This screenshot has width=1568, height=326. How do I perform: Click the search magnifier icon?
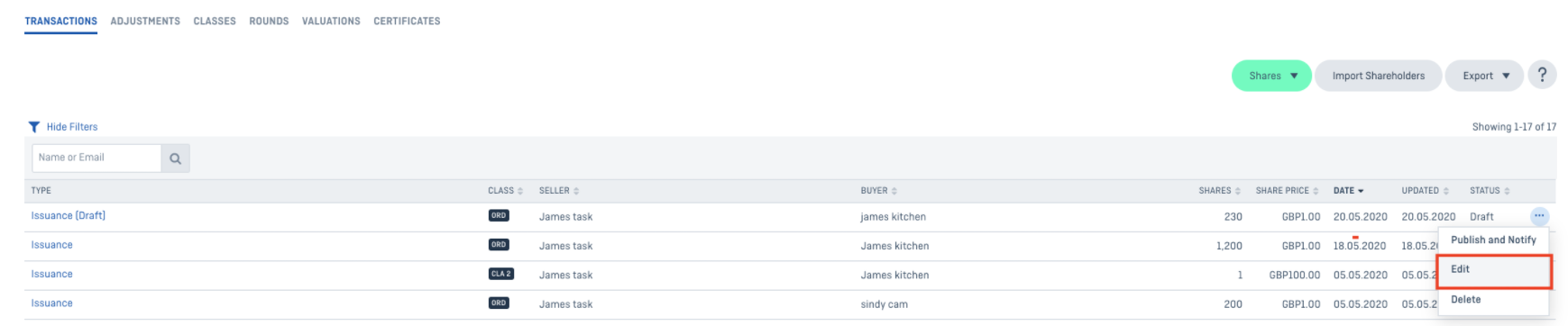(x=175, y=158)
